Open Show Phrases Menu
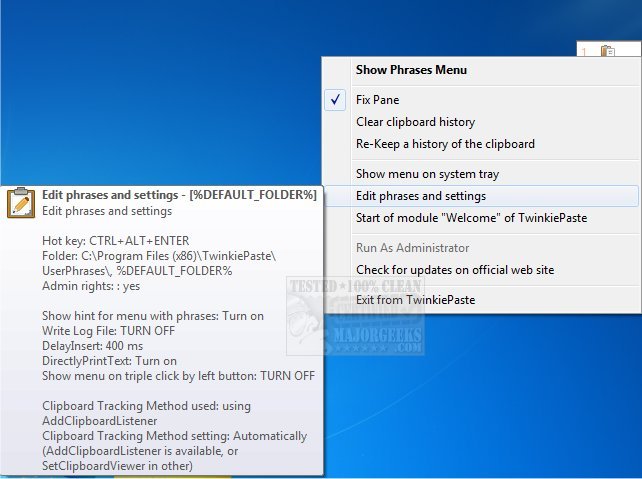The image size is (642, 479). (411, 70)
